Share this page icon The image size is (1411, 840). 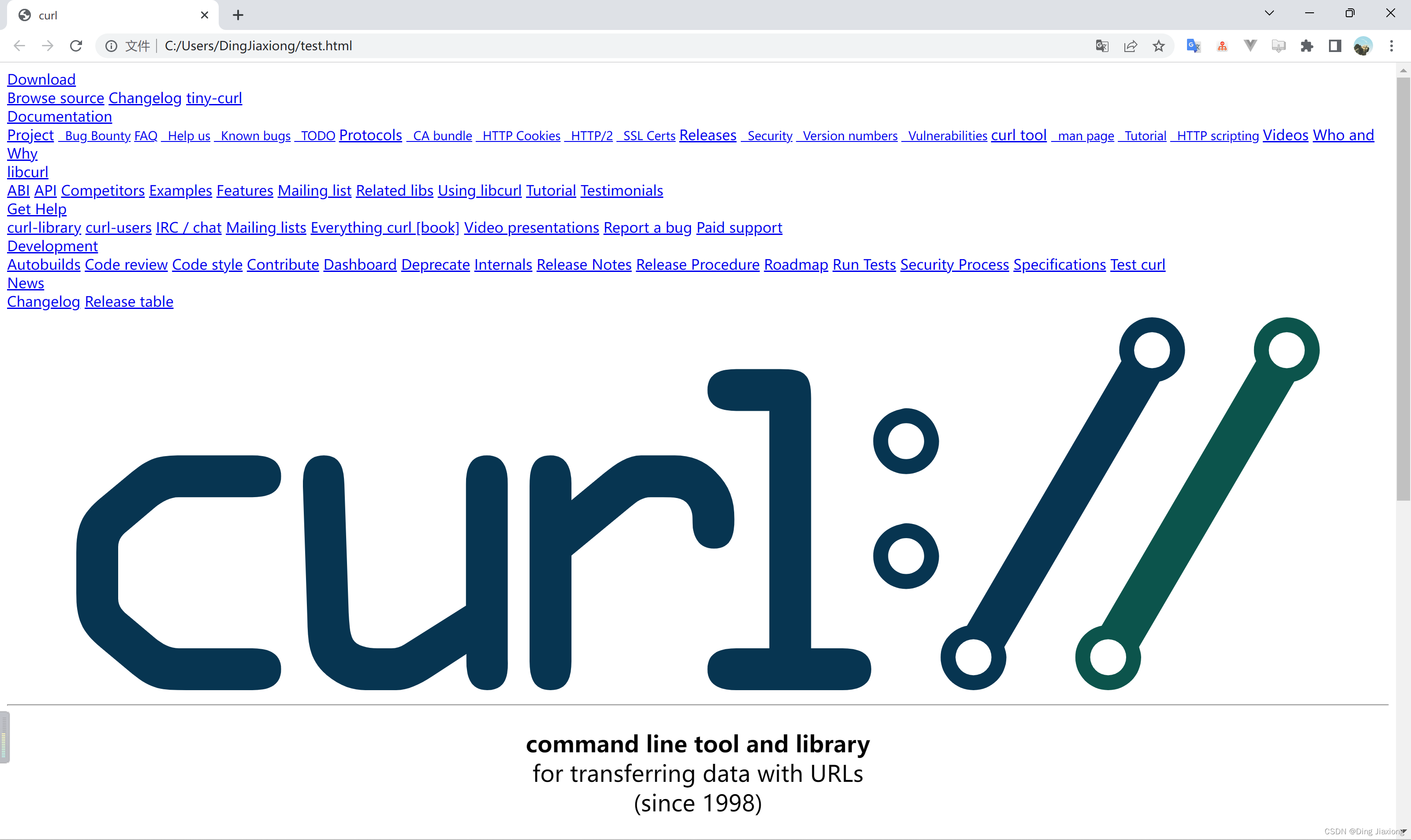(x=1130, y=46)
